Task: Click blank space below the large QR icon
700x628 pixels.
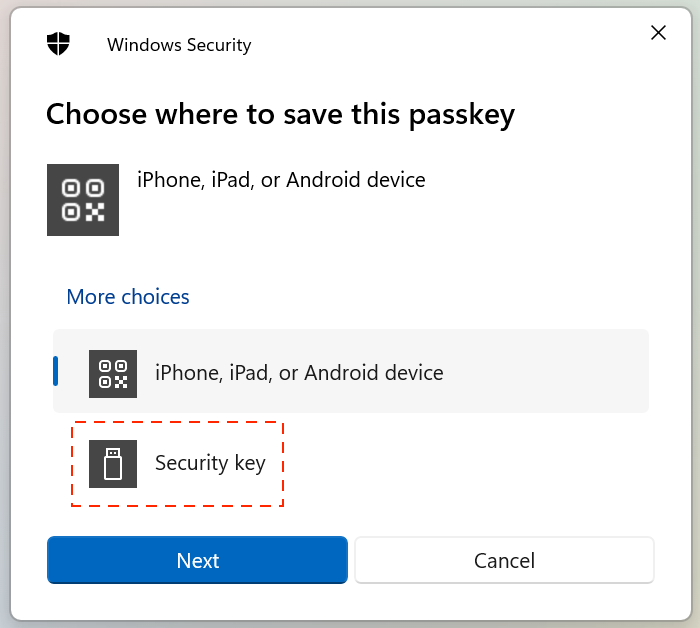Action: (x=83, y=260)
